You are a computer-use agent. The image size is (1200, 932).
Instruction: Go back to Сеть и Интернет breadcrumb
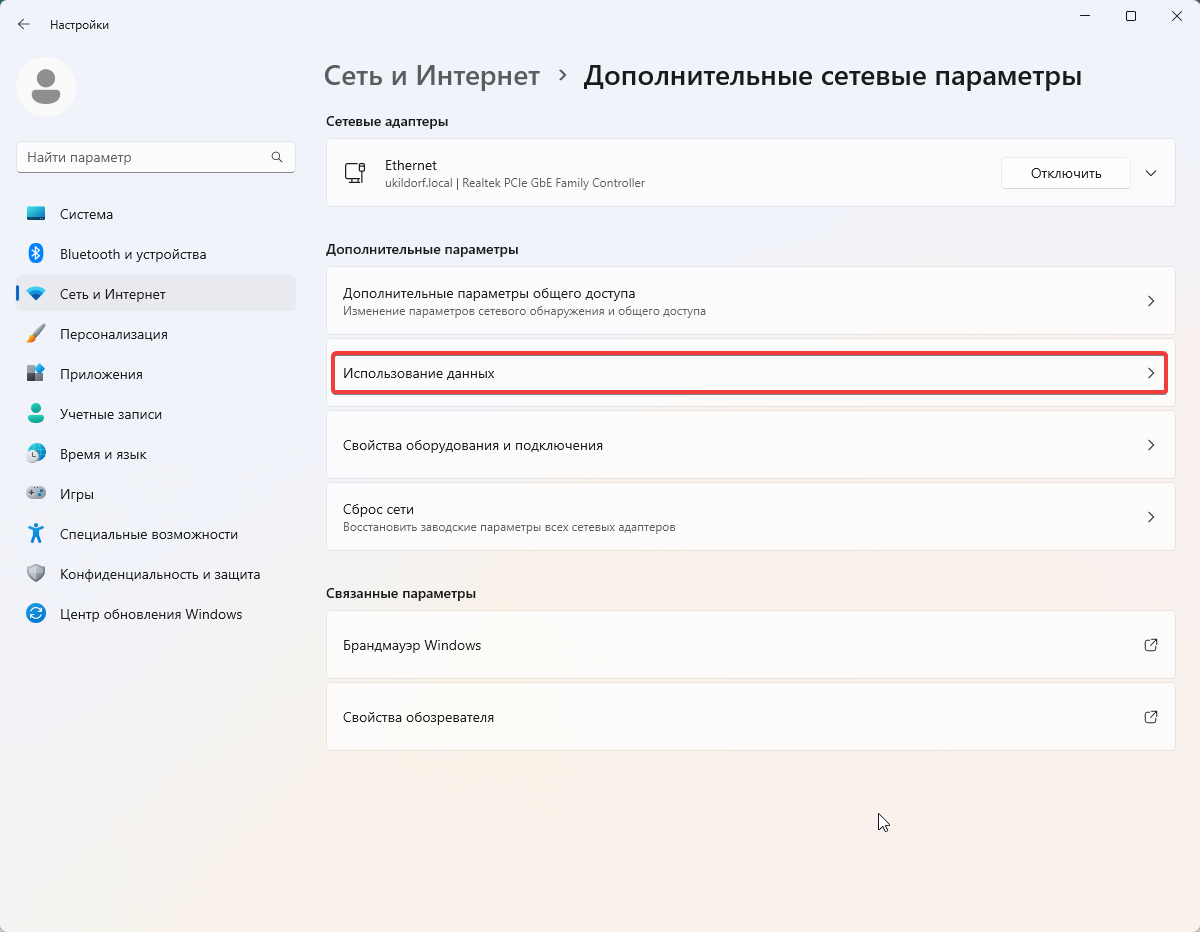pyautogui.click(x=432, y=76)
